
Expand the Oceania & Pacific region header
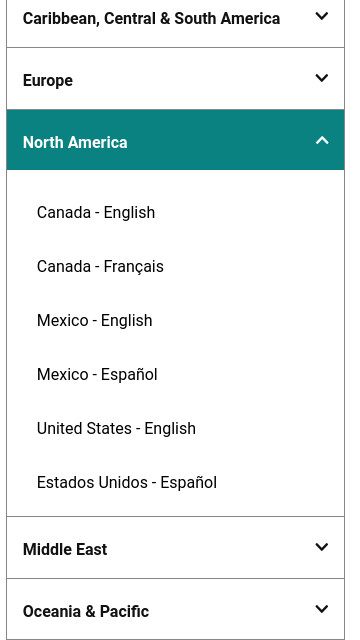click(x=176, y=610)
